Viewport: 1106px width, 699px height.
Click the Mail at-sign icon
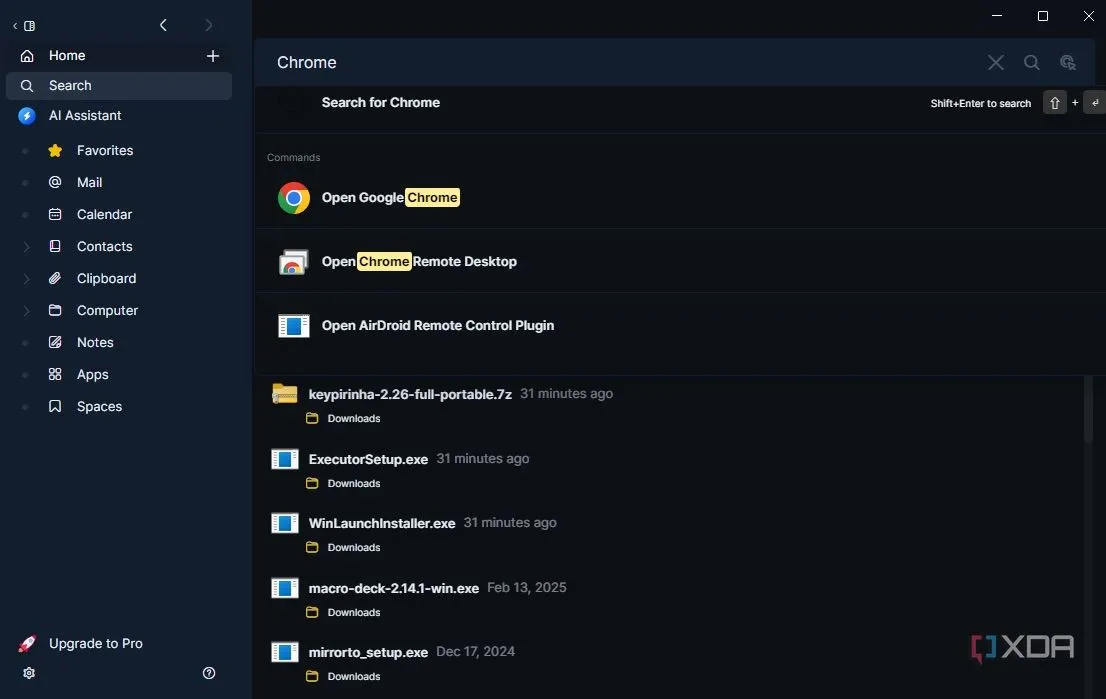pyautogui.click(x=55, y=182)
